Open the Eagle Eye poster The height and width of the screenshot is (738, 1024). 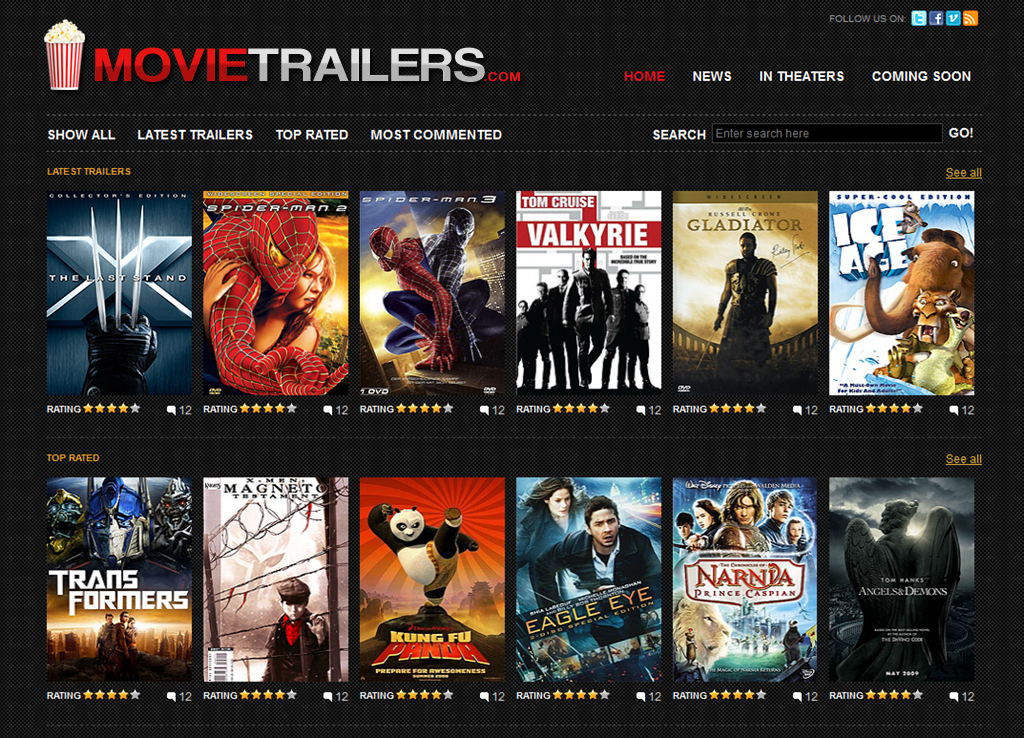[588, 580]
